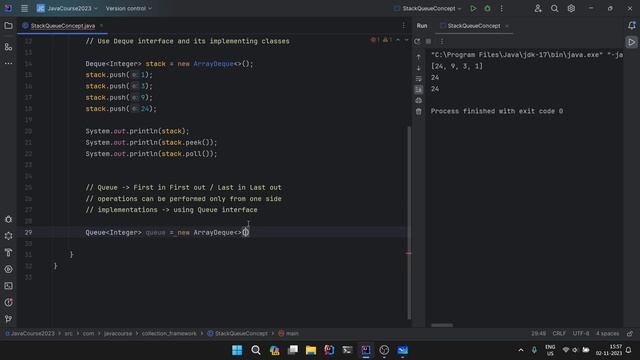
Task: Clear all console output trash icon
Action: 418,111
